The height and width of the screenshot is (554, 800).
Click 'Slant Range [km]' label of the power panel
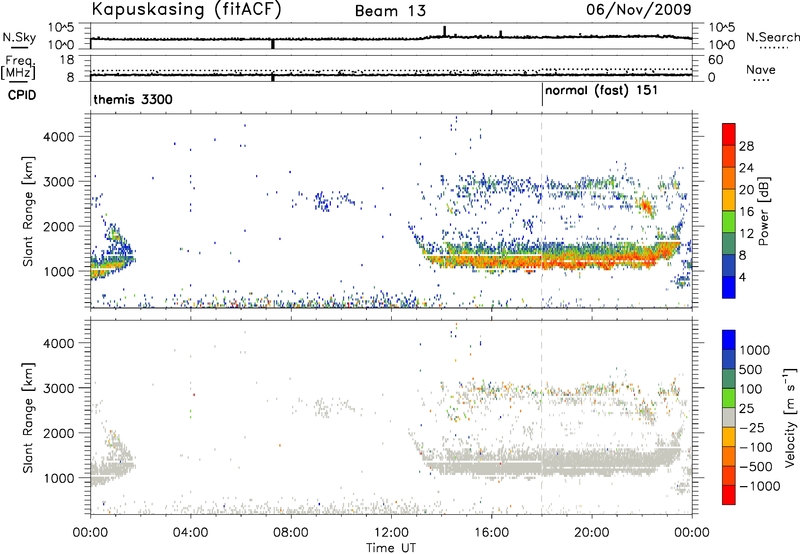(x=28, y=211)
